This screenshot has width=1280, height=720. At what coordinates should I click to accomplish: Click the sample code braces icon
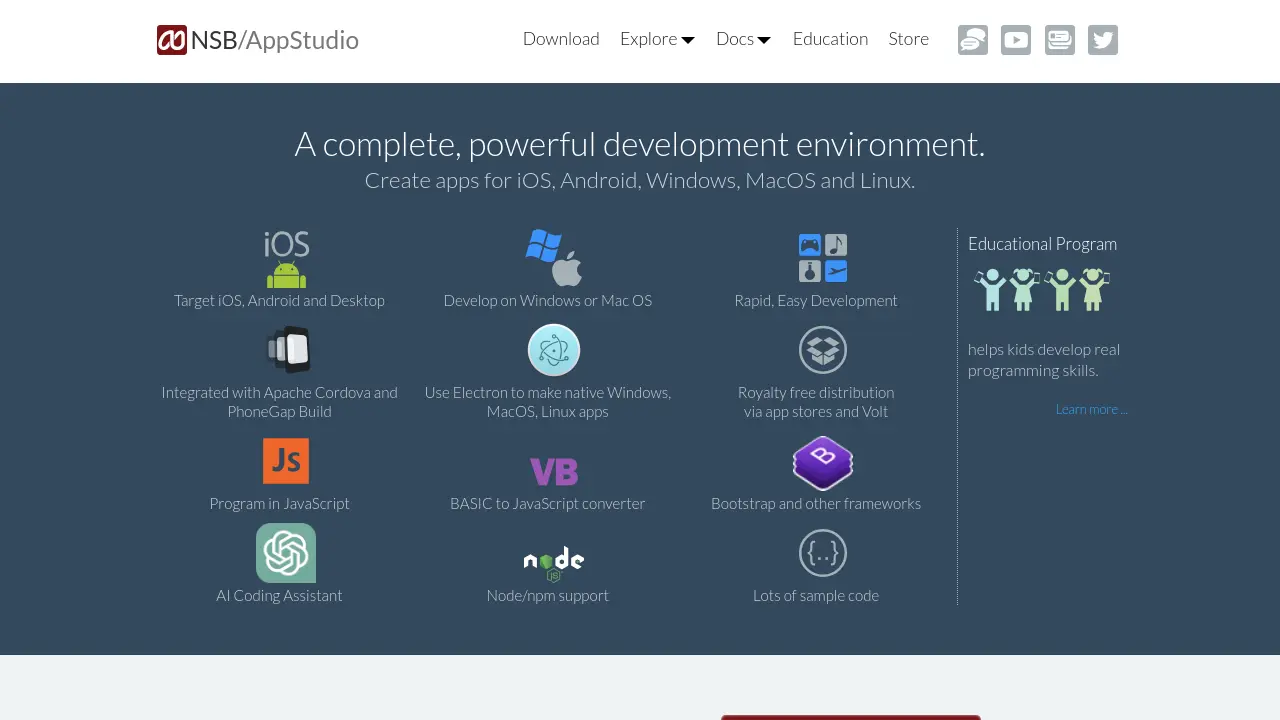click(x=823, y=553)
